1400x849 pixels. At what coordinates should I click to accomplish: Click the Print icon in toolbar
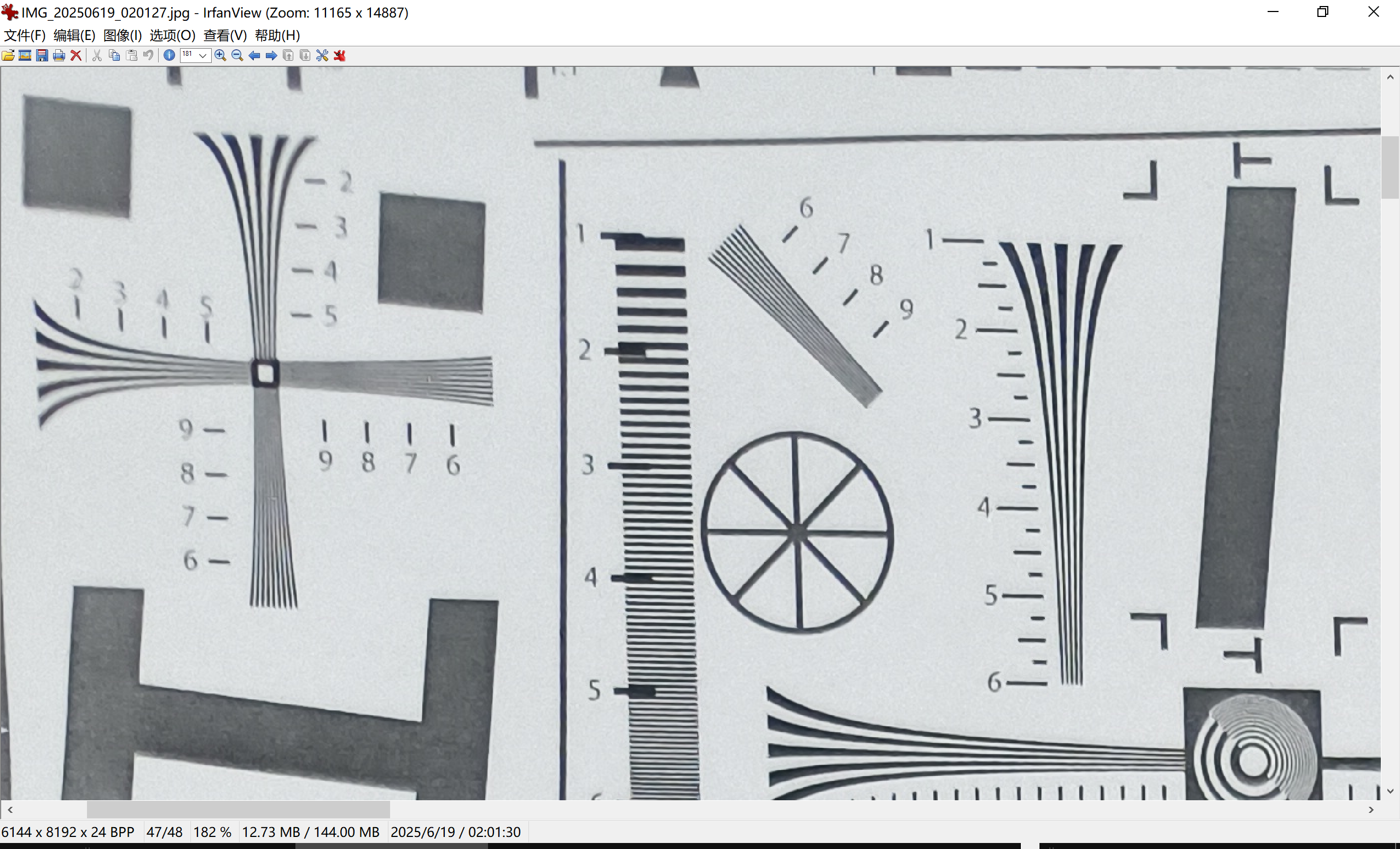click(59, 55)
